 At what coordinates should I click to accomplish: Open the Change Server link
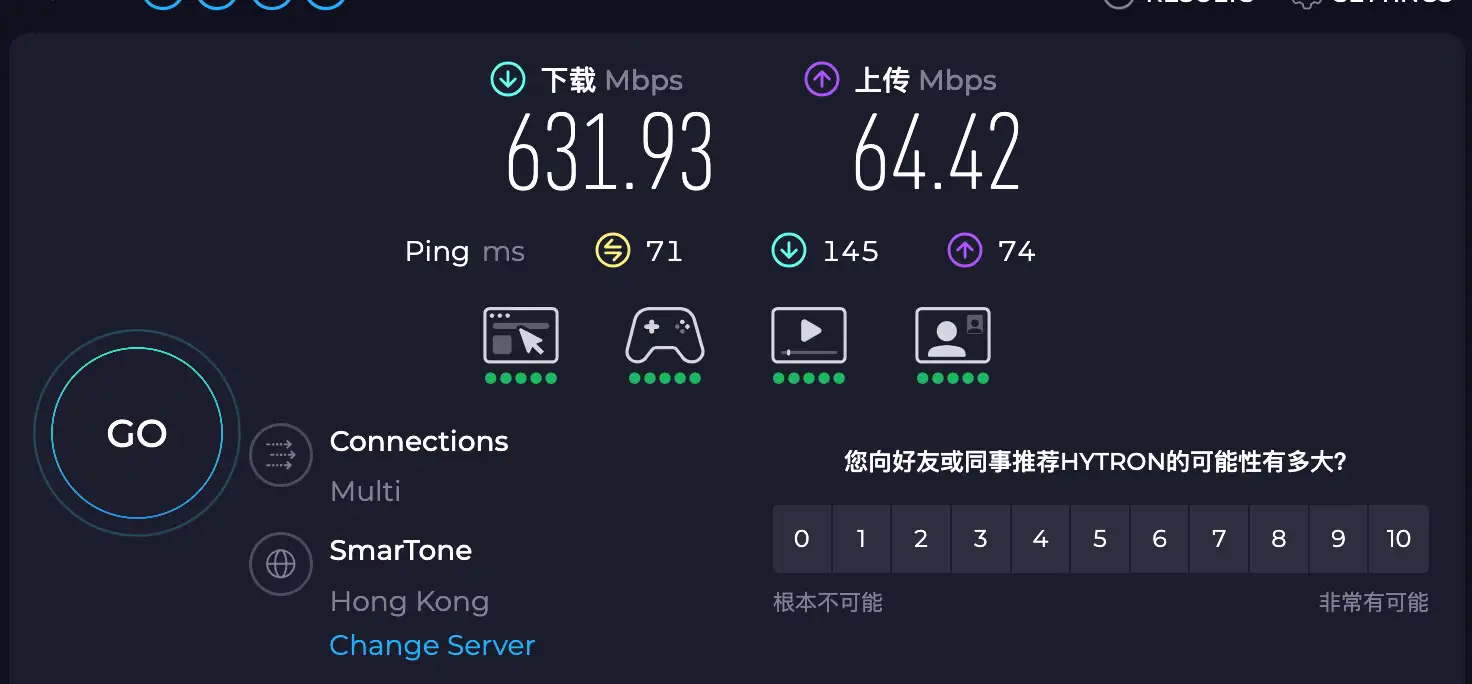point(432,645)
